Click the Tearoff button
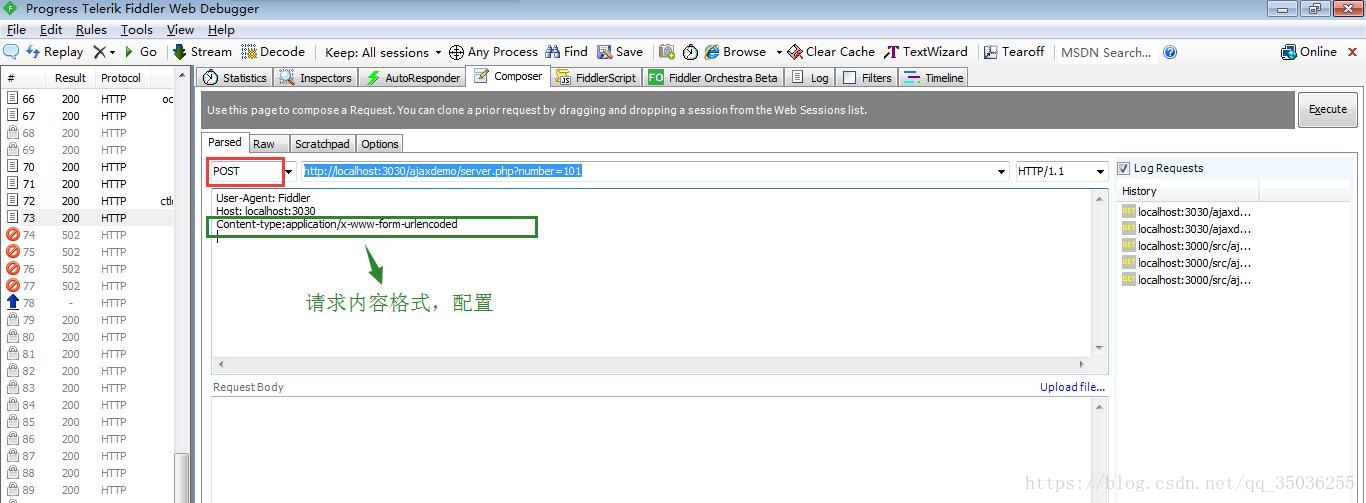Image resolution: width=1366 pixels, height=503 pixels. click(x=1013, y=52)
